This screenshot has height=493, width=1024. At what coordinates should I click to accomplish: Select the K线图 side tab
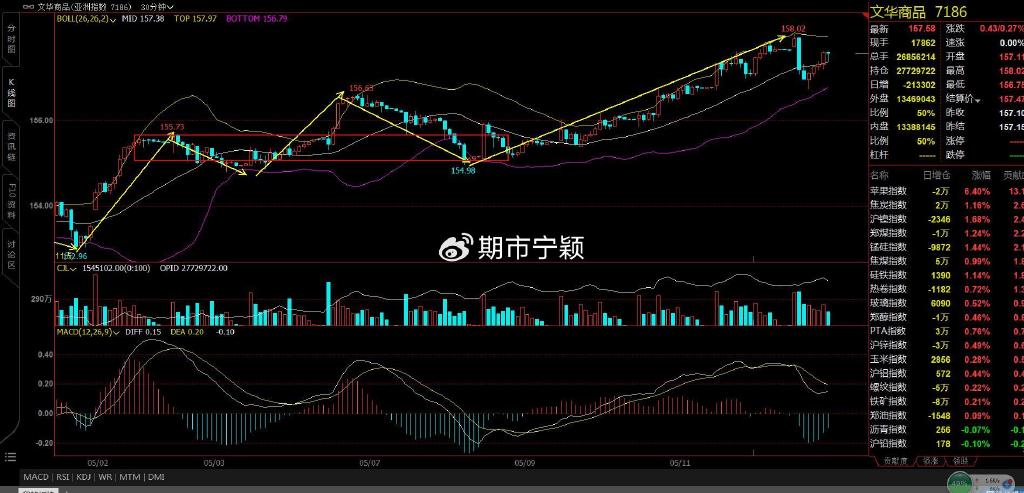click(x=11, y=91)
